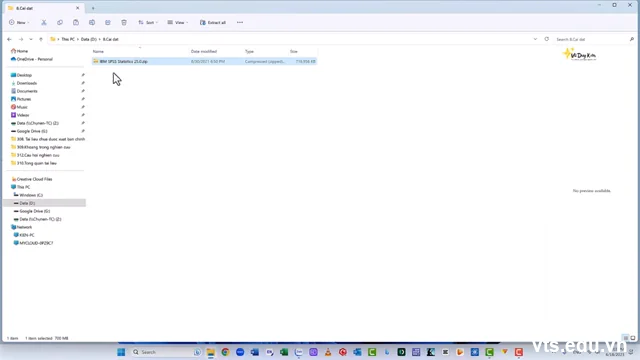Open Google Chrome from the taskbar
The height and width of the screenshot is (360, 640).
point(225,352)
